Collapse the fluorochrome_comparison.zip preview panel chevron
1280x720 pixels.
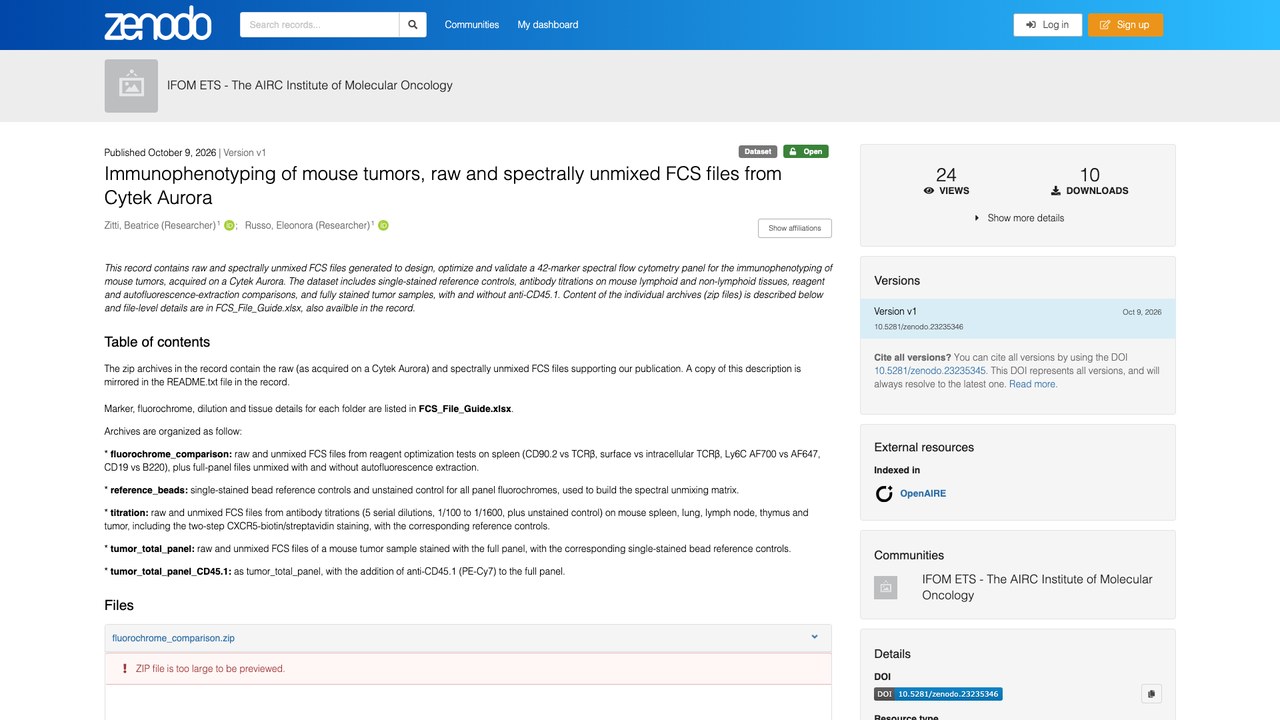815,637
